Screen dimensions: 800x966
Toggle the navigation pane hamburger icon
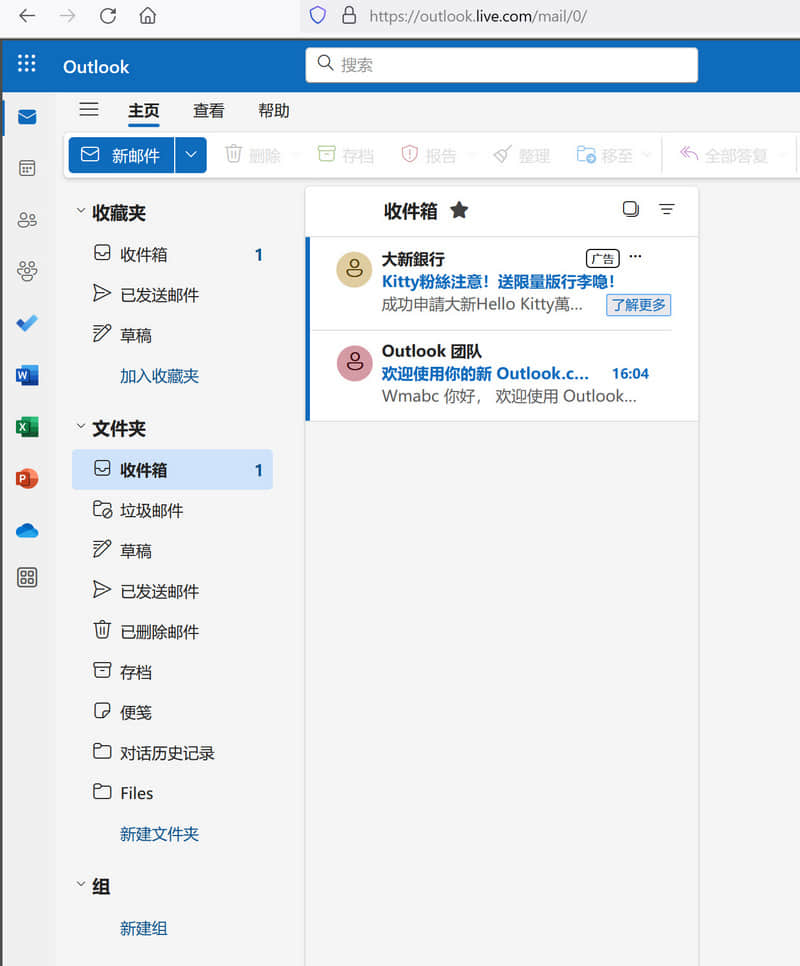tap(89, 110)
